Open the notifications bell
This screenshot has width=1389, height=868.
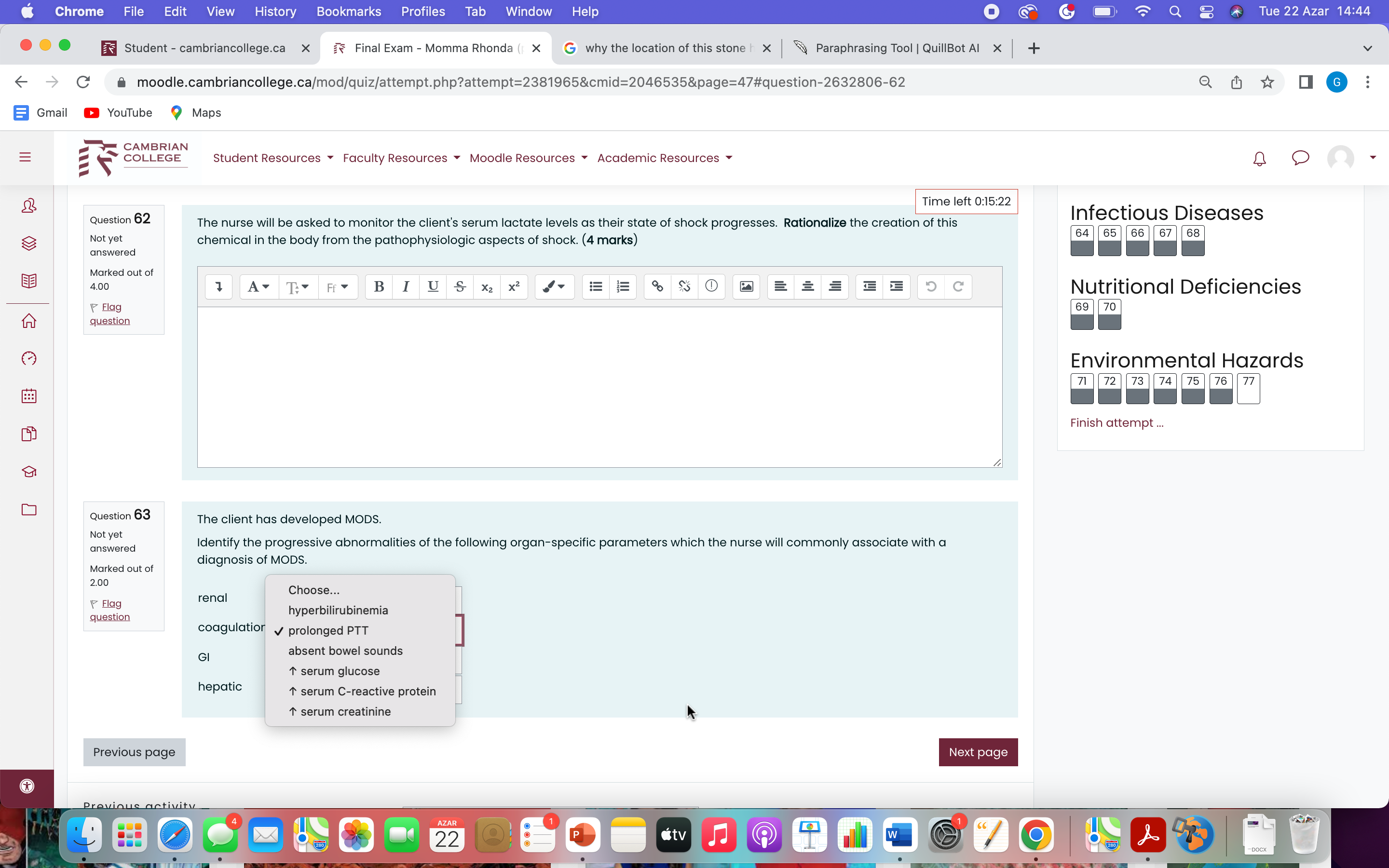[1259, 159]
